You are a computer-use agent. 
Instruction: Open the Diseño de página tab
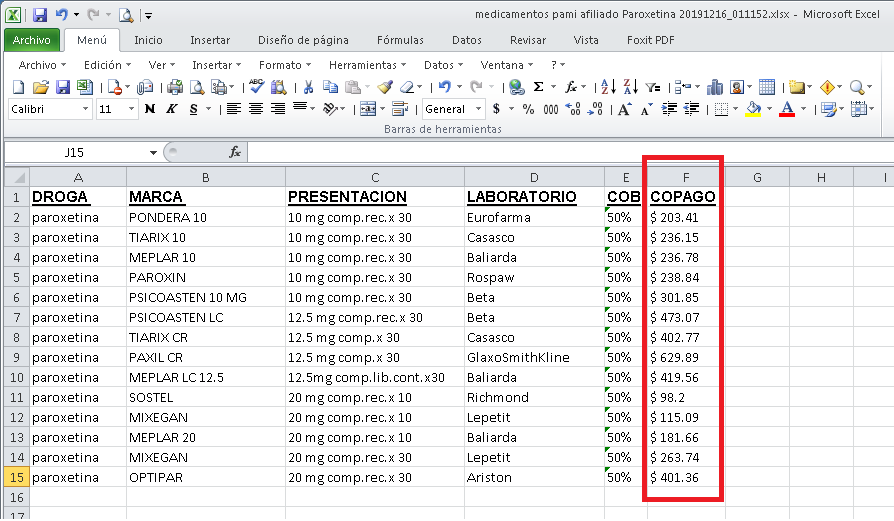303,40
